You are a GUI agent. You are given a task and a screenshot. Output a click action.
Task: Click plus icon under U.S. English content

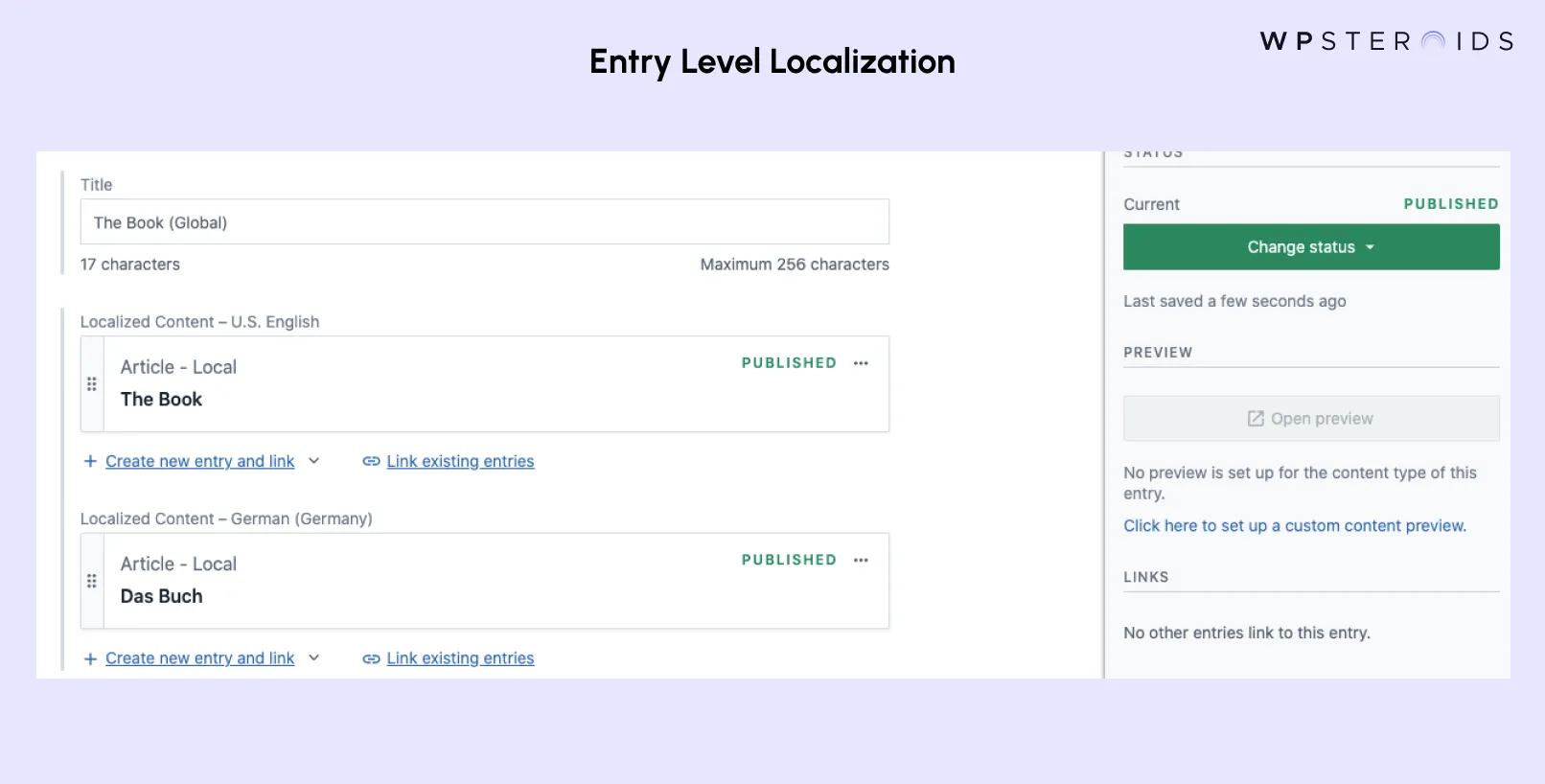(90, 461)
